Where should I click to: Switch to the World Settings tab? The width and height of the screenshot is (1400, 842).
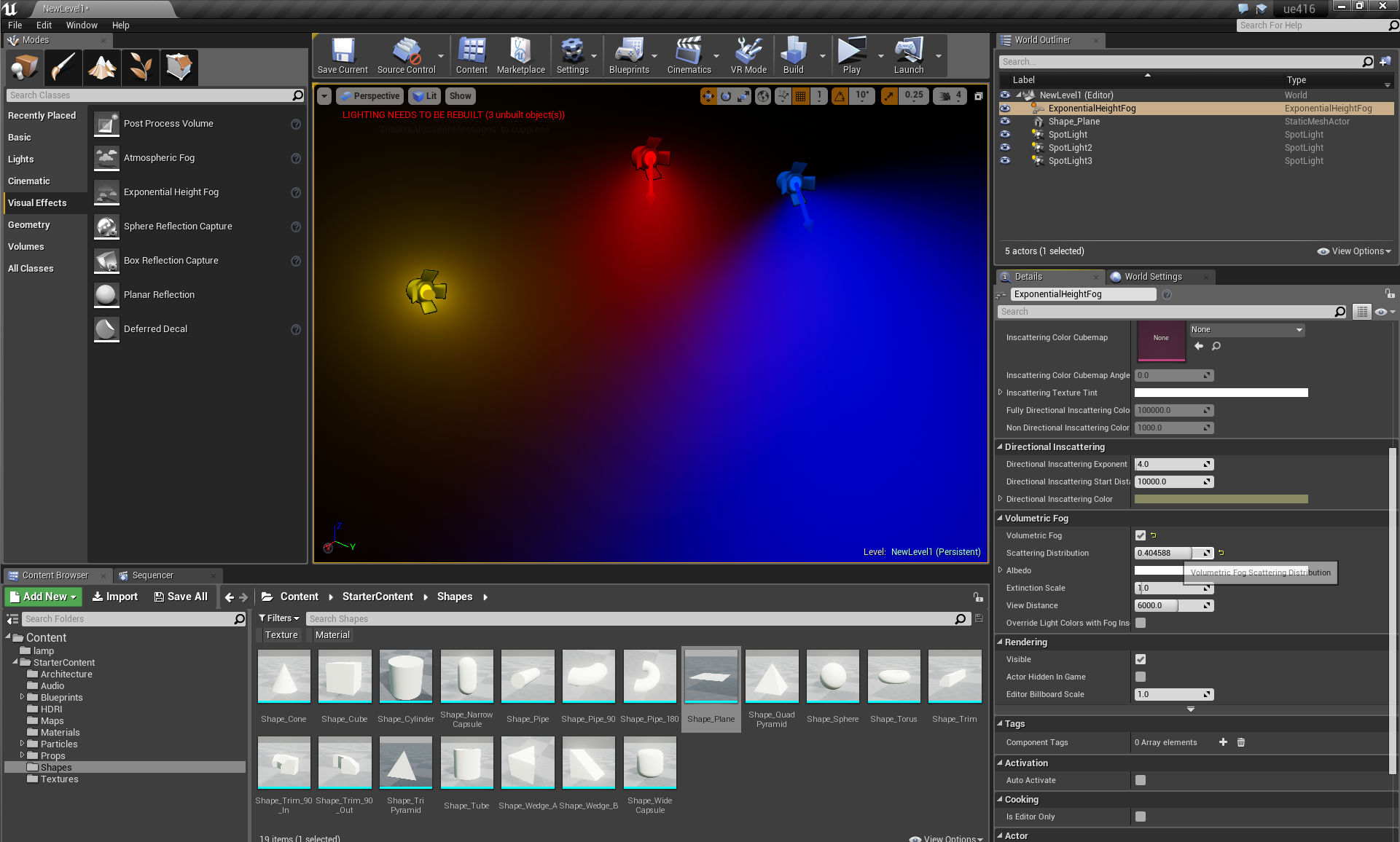click(1152, 277)
